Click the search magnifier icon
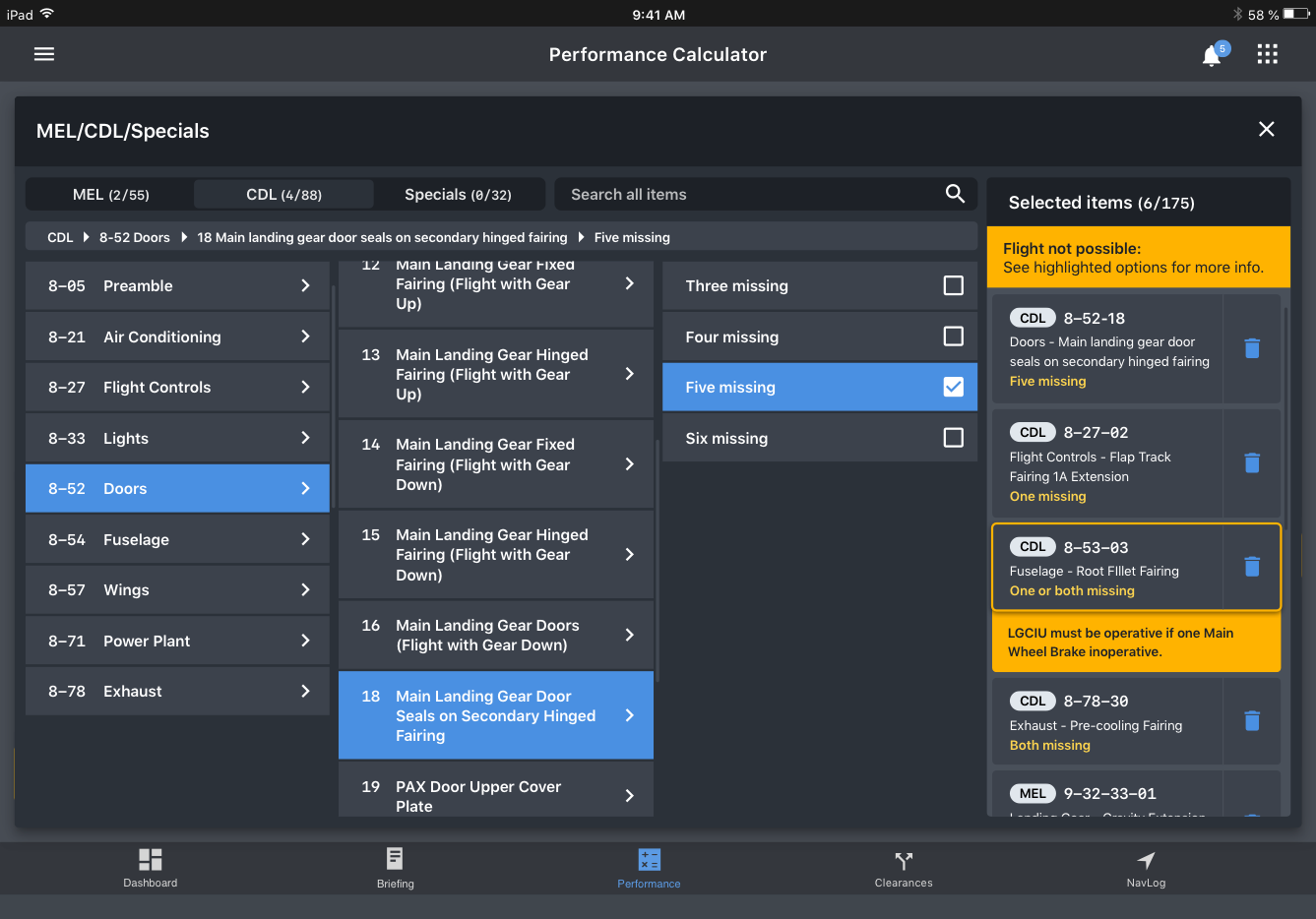The image size is (1316, 919). (x=955, y=194)
